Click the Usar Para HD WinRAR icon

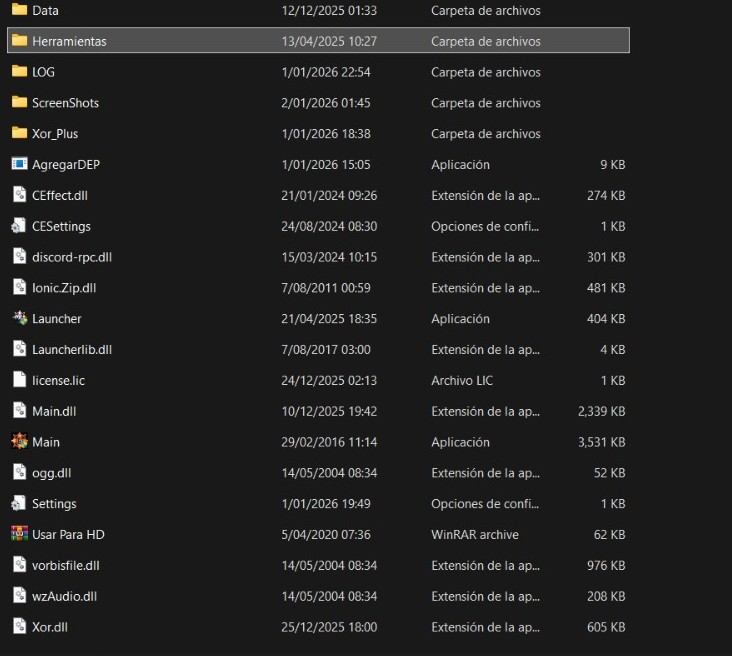click(19, 534)
